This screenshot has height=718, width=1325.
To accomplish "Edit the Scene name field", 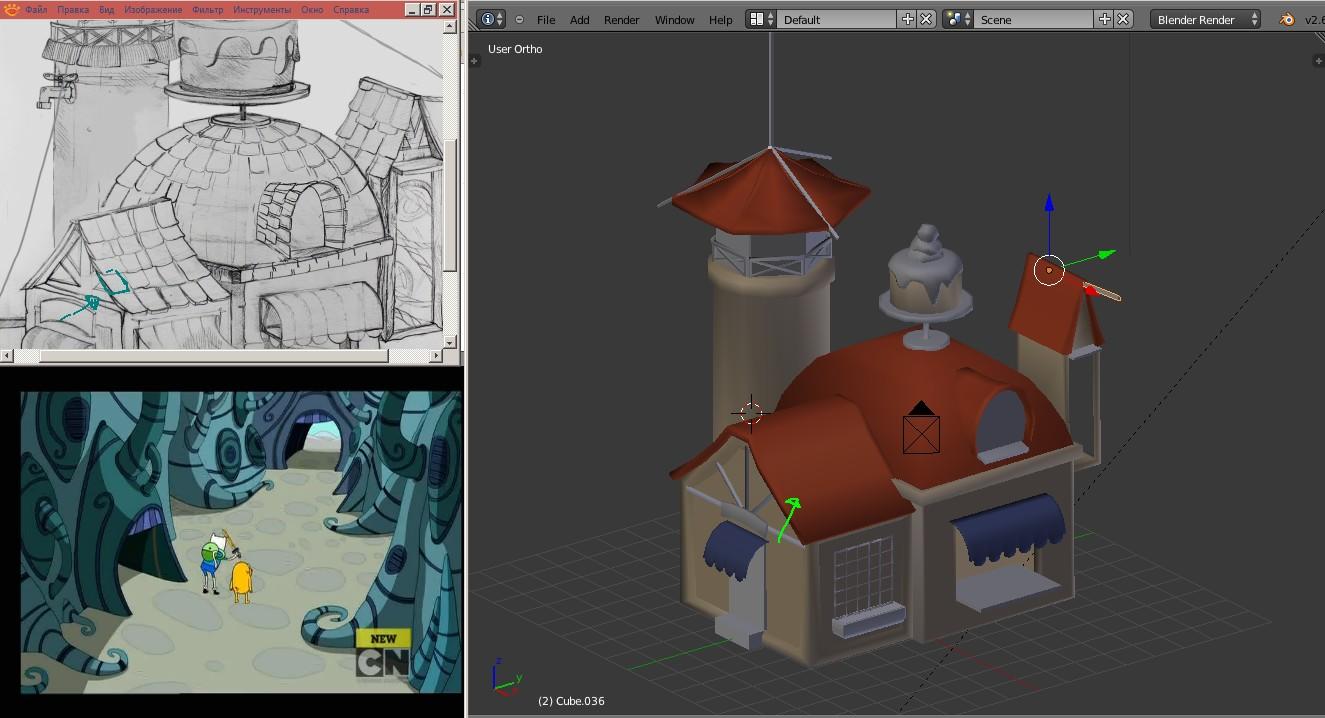I will 1035,19.
